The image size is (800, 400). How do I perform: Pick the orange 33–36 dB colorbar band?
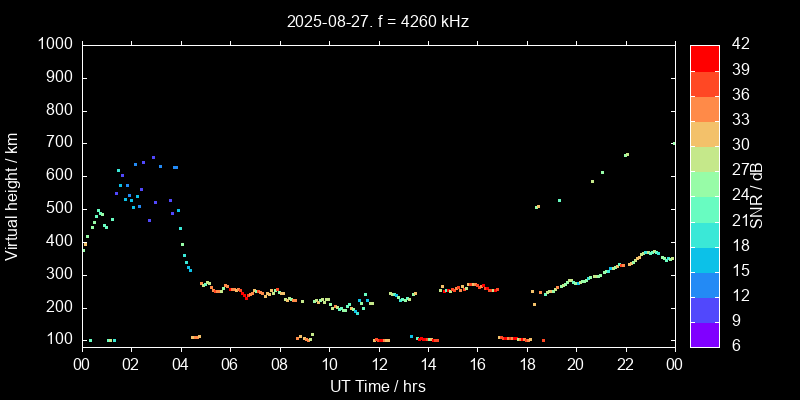click(704, 108)
